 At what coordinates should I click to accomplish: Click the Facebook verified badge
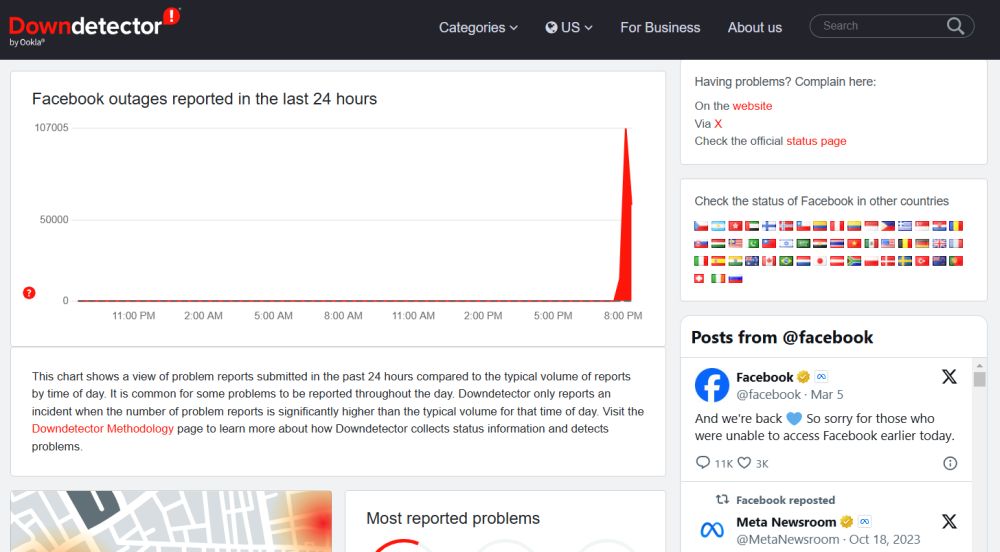[x=804, y=377]
